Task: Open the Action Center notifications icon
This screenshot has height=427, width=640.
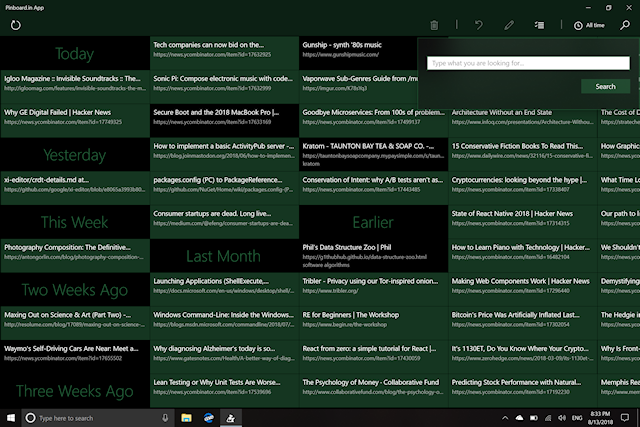Action: pos(624,418)
